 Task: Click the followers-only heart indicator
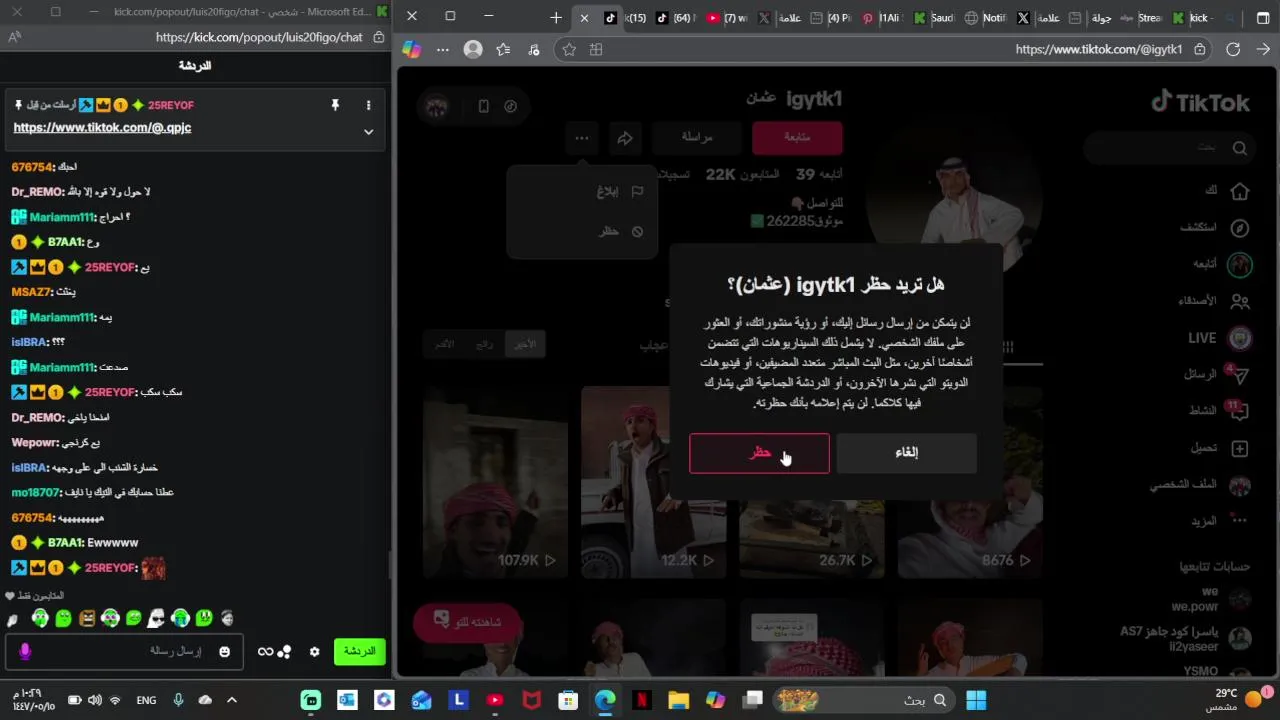tap(9, 596)
